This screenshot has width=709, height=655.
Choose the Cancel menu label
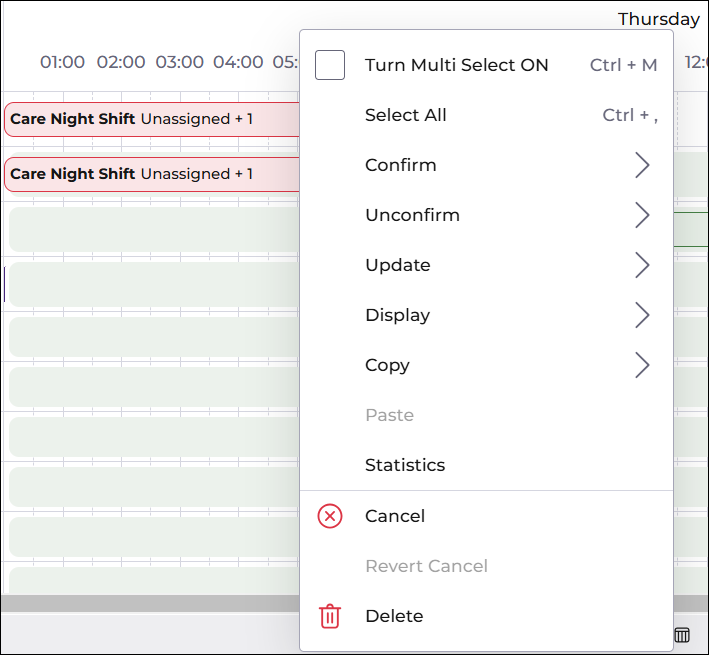tap(395, 516)
